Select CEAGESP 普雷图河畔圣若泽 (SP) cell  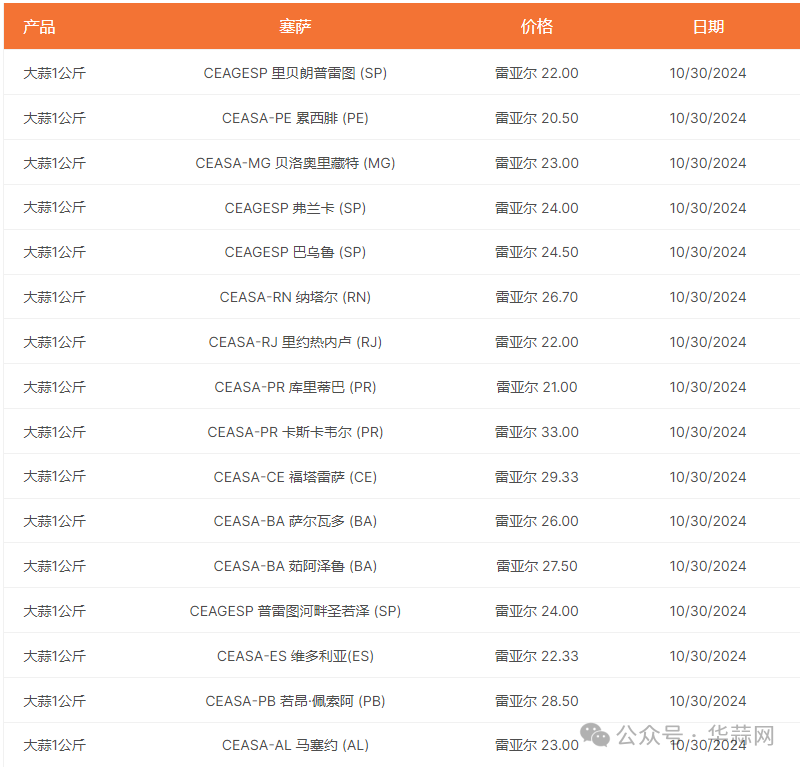pyautogui.click(x=295, y=611)
